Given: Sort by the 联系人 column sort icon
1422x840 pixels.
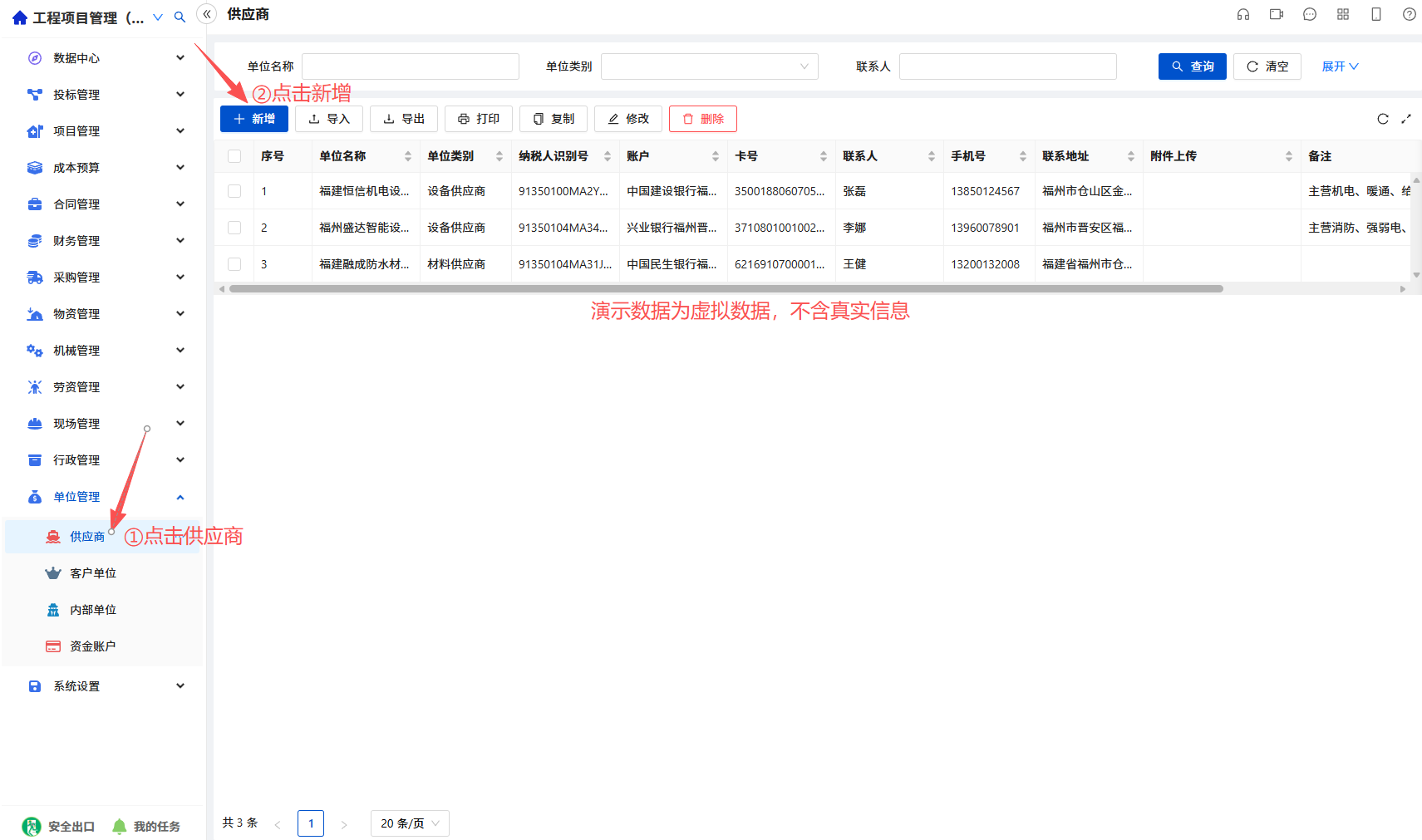Looking at the screenshot, I should [932, 156].
